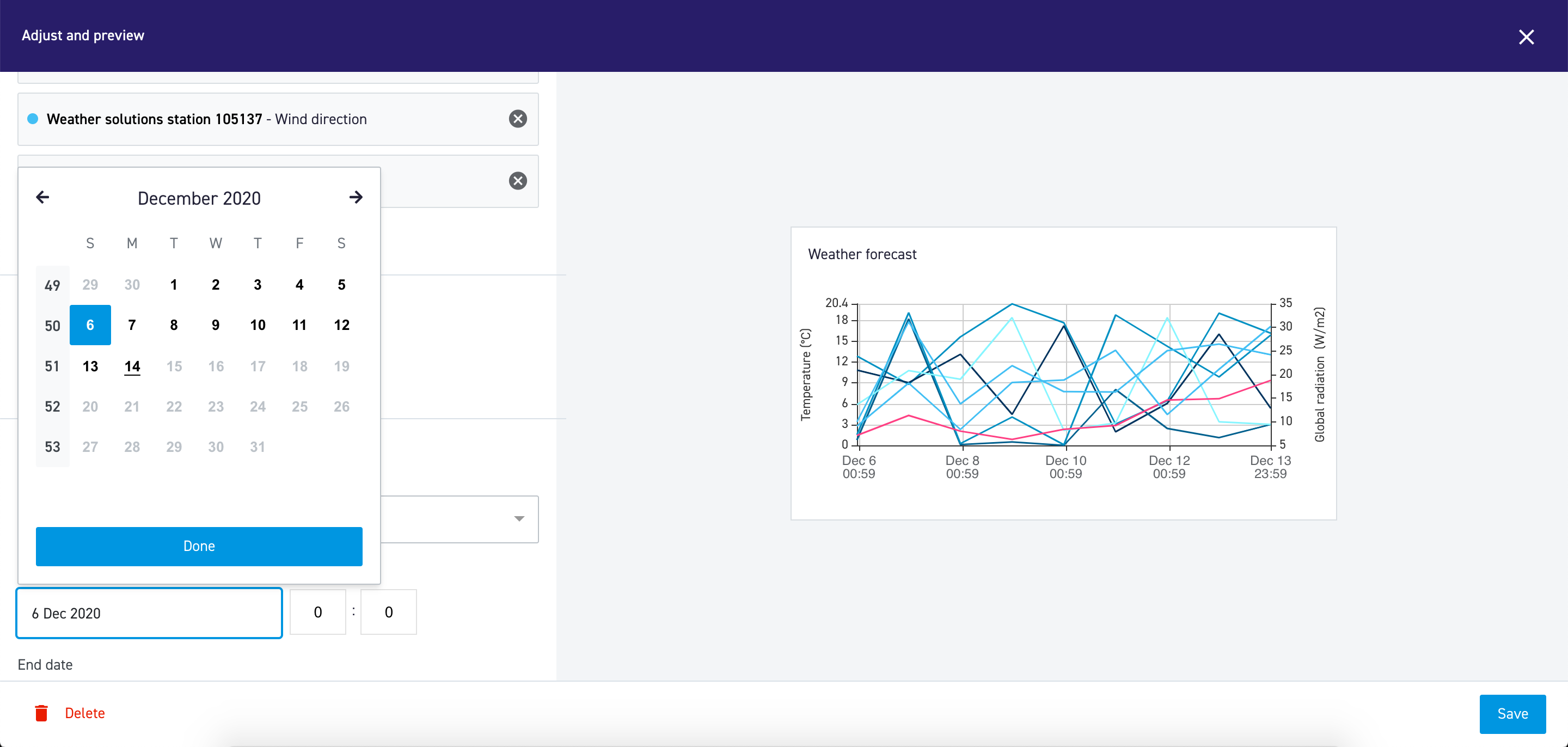Click disabled date 15 in calendar

point(174,366)
